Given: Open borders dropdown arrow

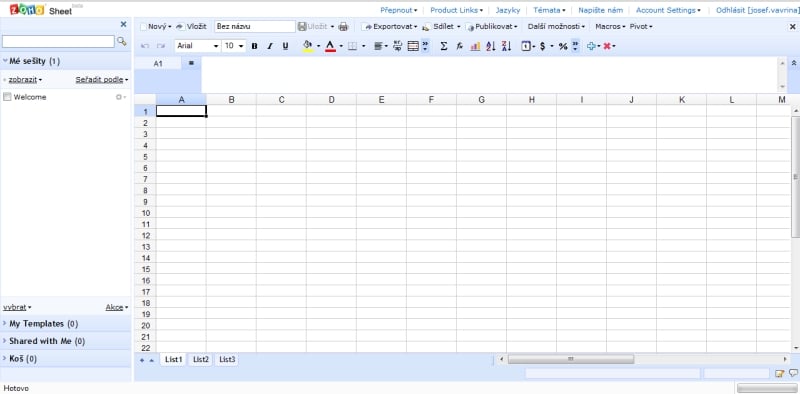Looking at the screenshot, I should coord(363,46).
